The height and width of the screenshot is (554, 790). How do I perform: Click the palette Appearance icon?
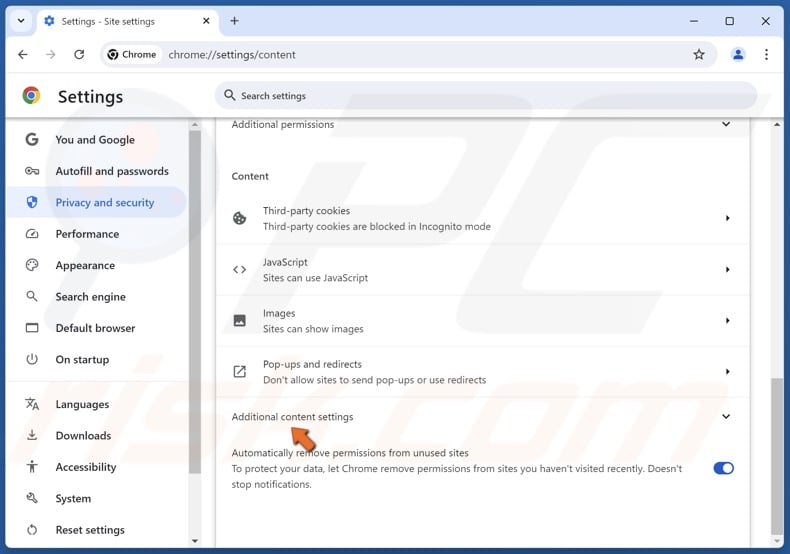(32, 265)
